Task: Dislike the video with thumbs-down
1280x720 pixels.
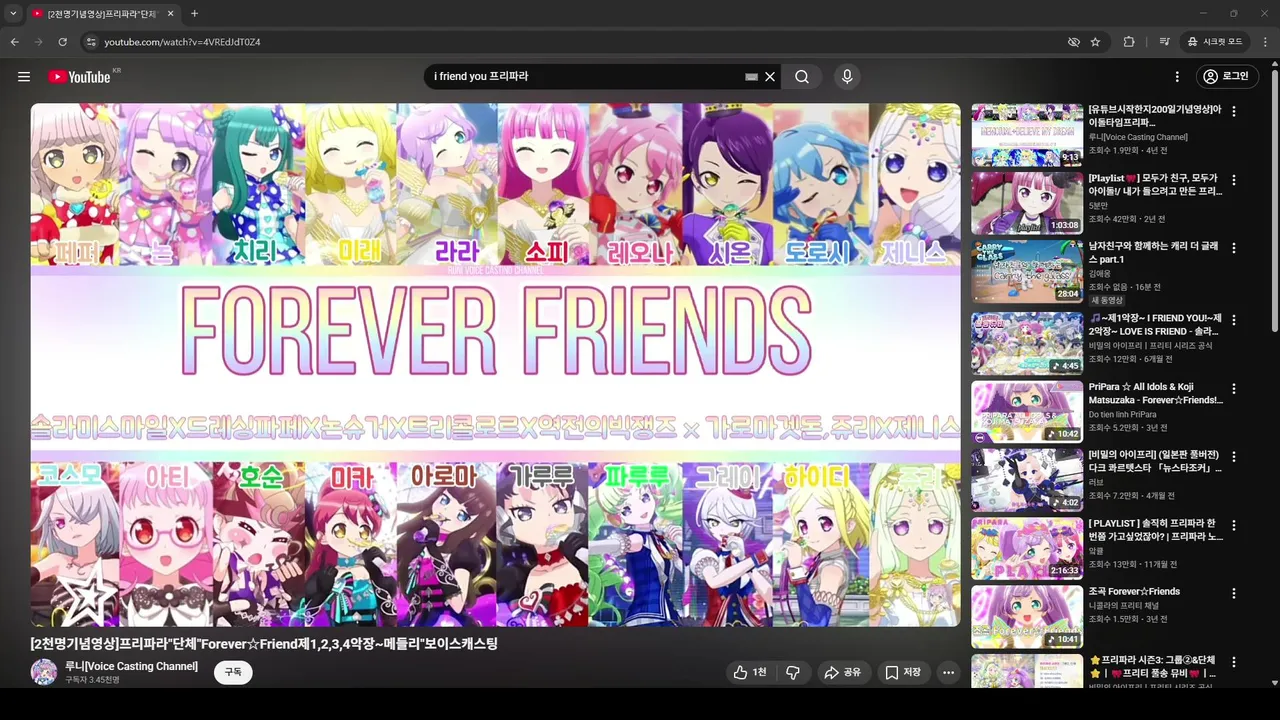Action: point(793,673)
